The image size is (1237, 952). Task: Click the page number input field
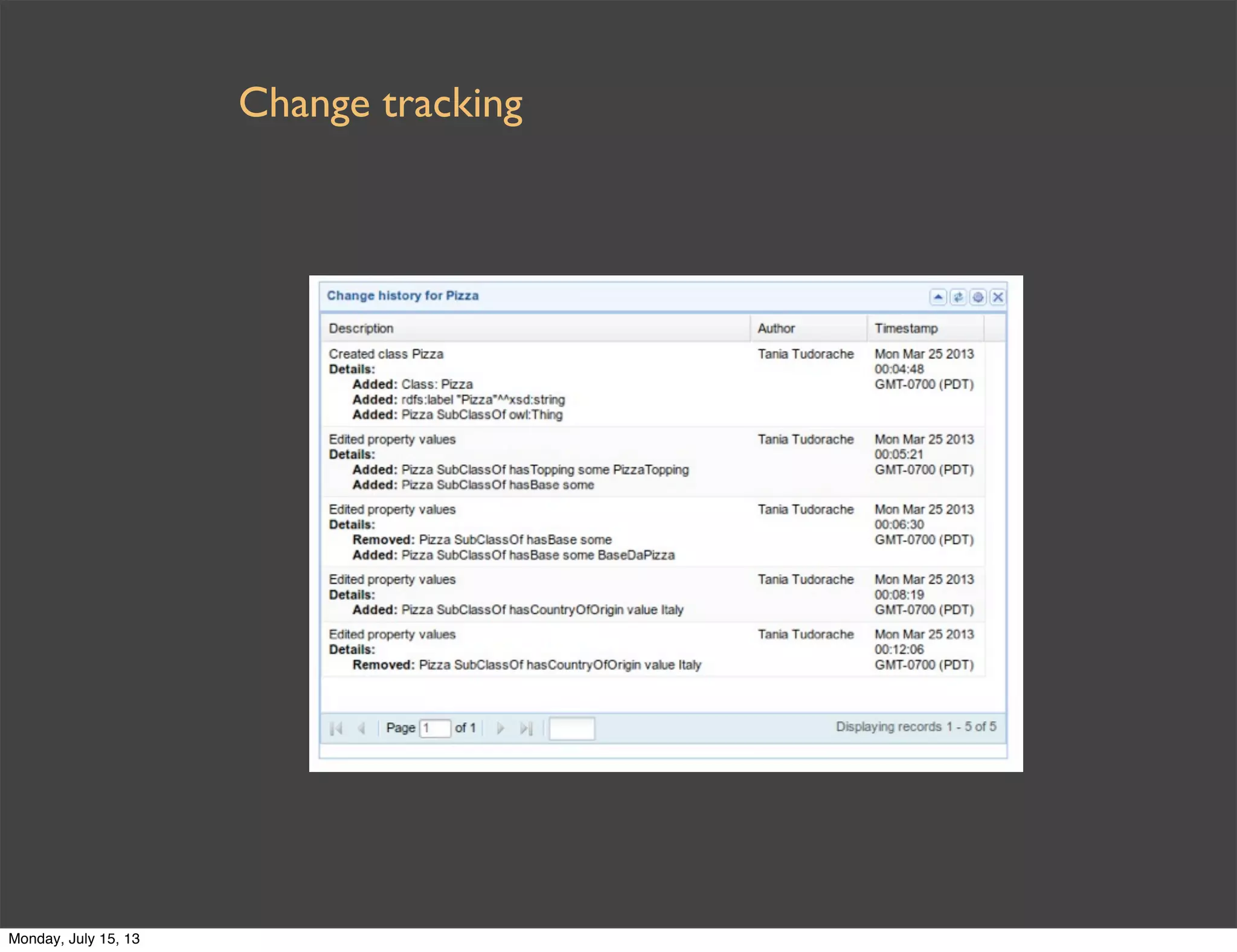435,728
